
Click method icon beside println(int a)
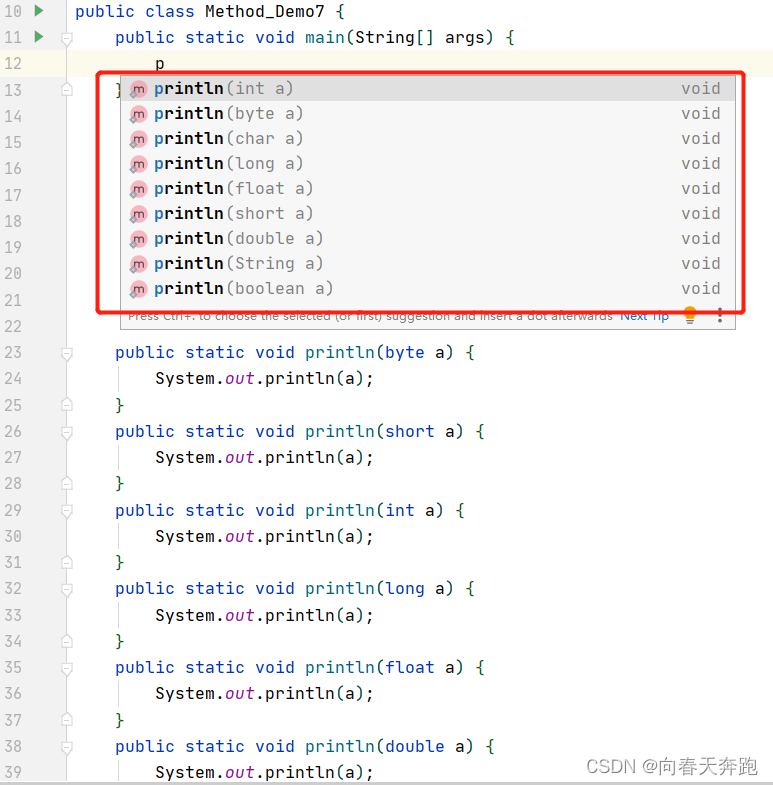click(138, 89)
